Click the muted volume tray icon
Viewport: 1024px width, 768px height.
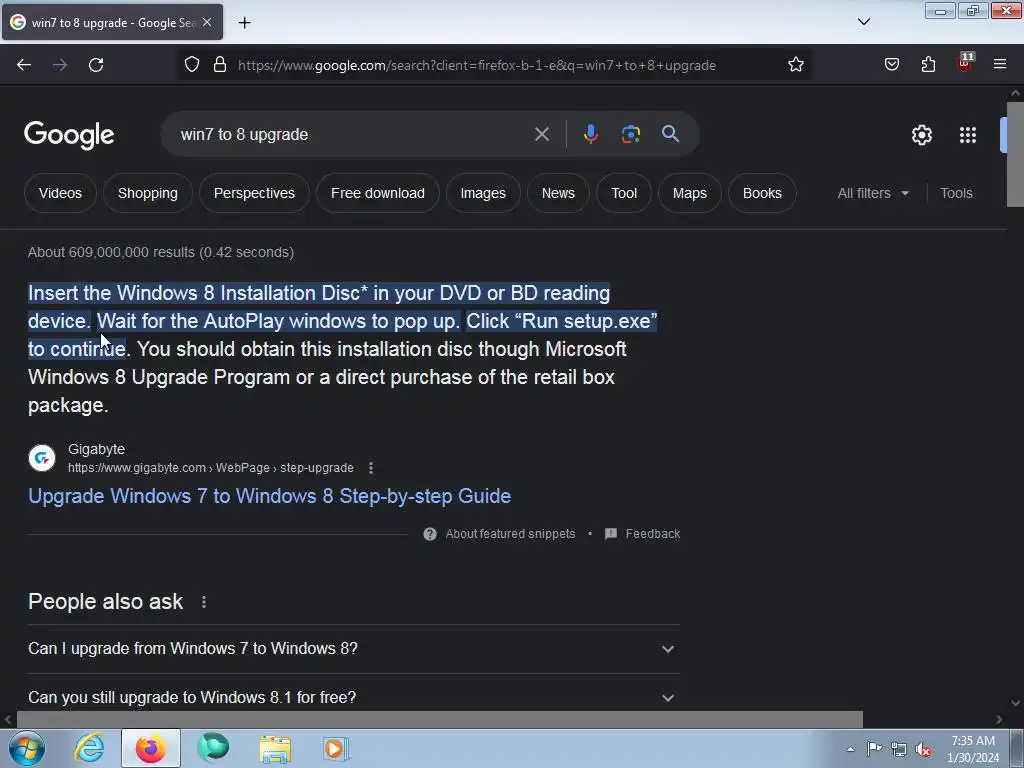click(x=923, y=750)
